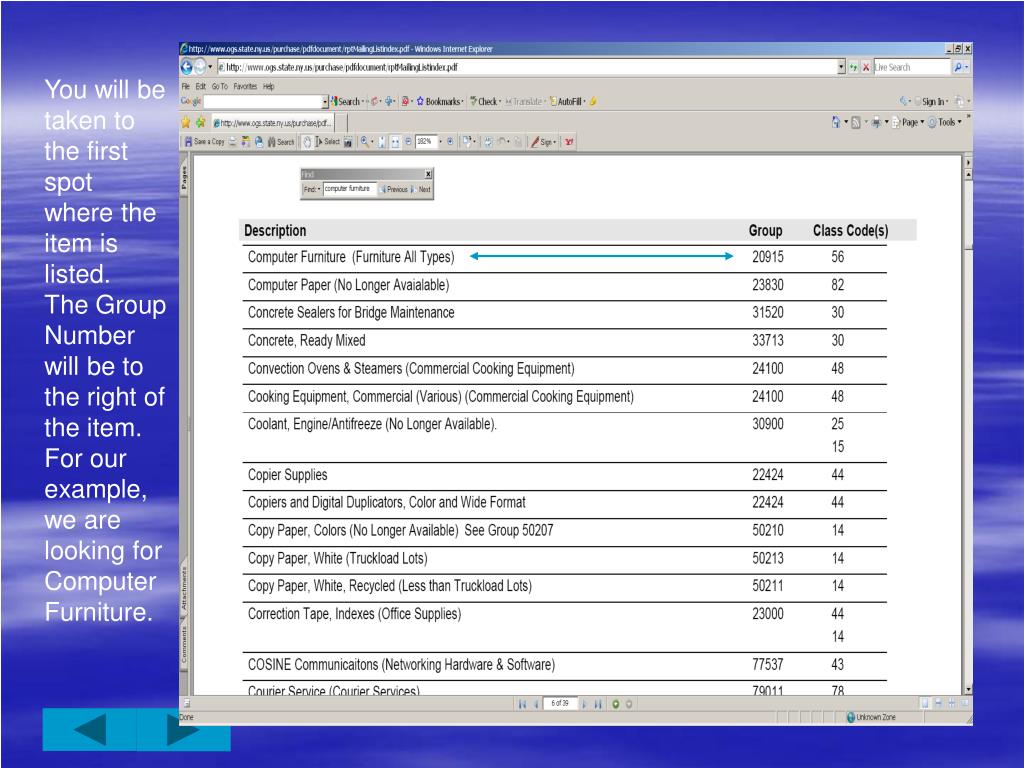The height and width of the screenshot is (768, 1024).
Task: Open the Favorites menu
Action: [245, 86]
